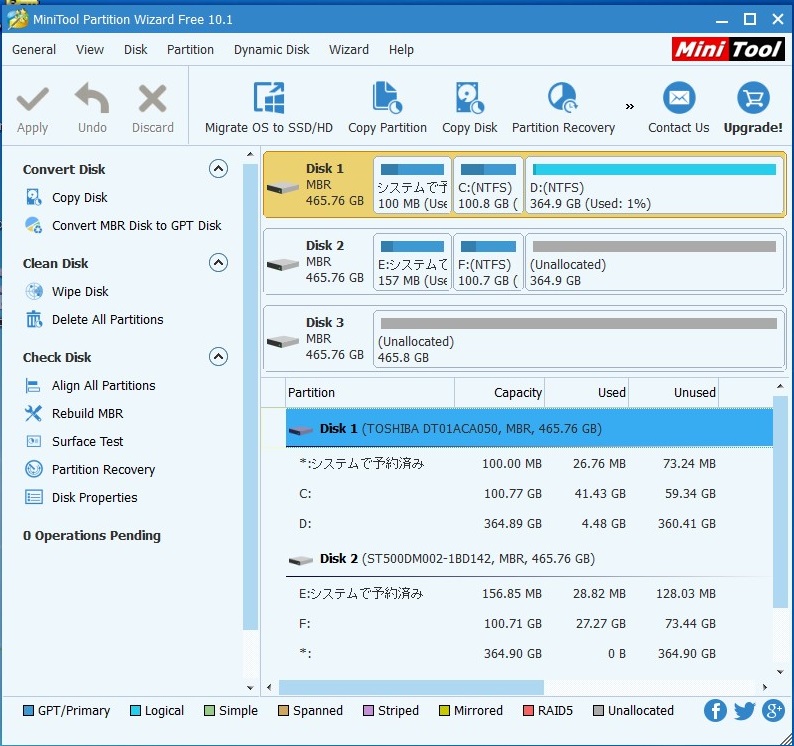Select Disk 3 unallocated 465.8 GB block
794x746 pixels.
[x=578, y=339]
